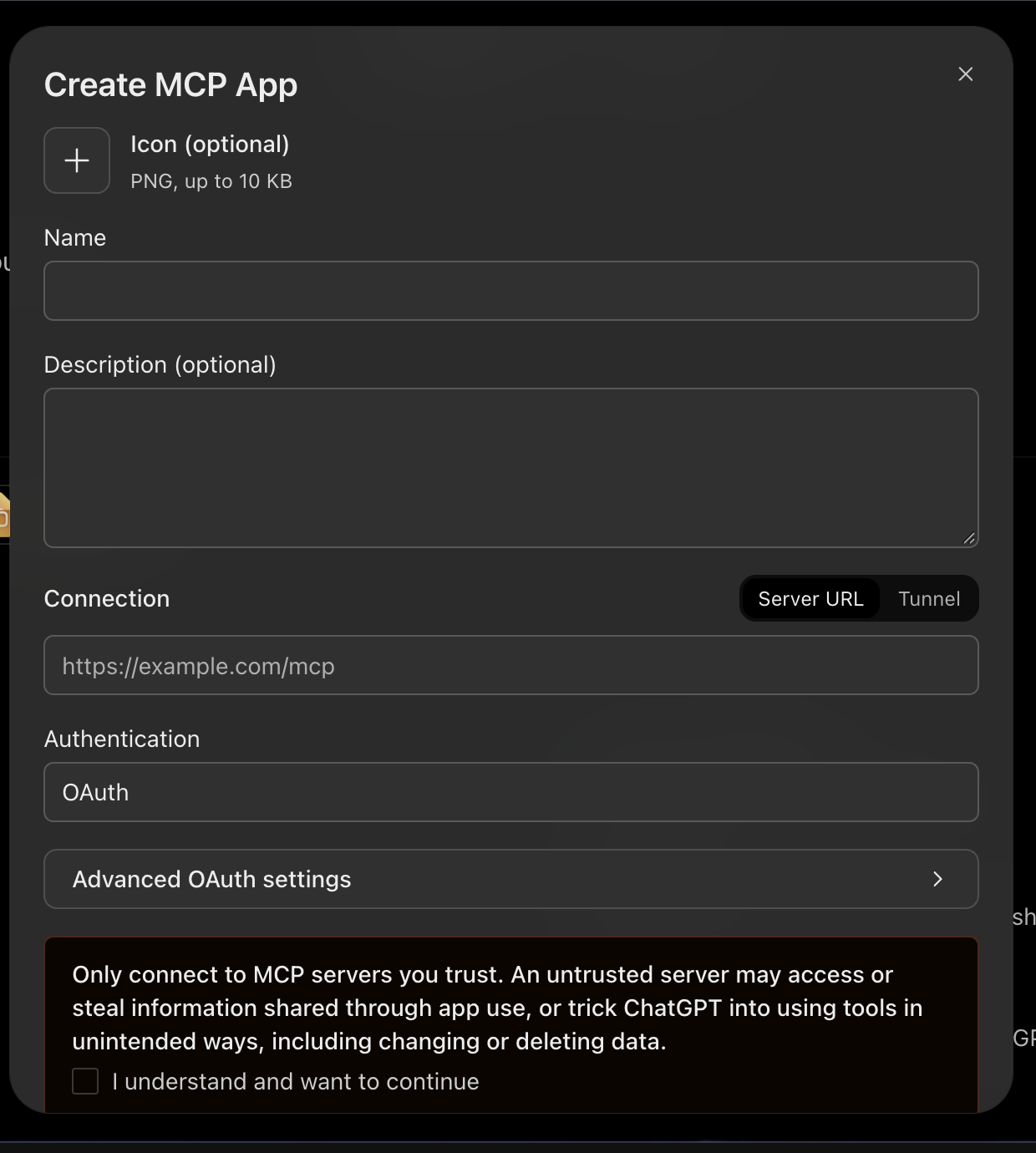Switch to the Tunnel connection tab
Image resolution: width=1036 pixels, height=1153 pixels.
(x=929, y=599)
